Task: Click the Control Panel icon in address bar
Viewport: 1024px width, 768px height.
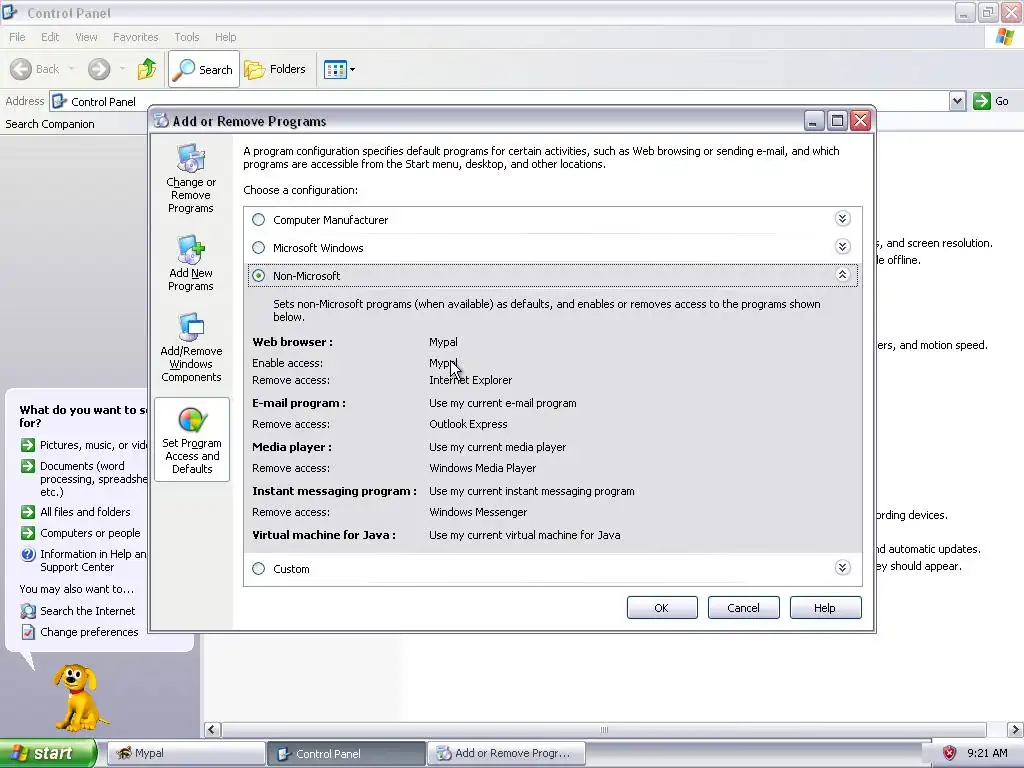Action: (x=59, y=101)
